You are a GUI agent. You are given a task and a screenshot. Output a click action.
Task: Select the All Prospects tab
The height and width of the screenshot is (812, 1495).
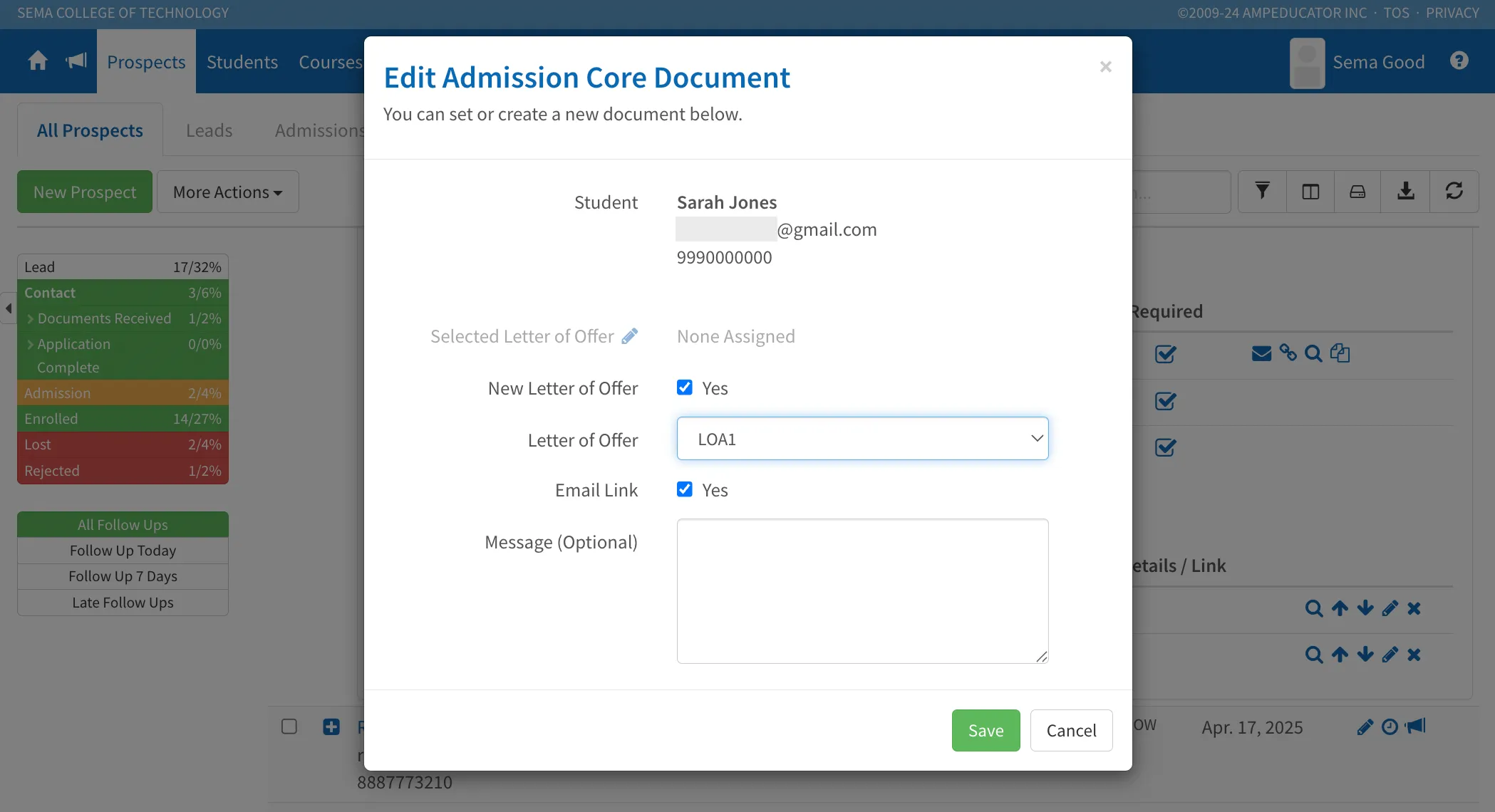coord(90,130)
